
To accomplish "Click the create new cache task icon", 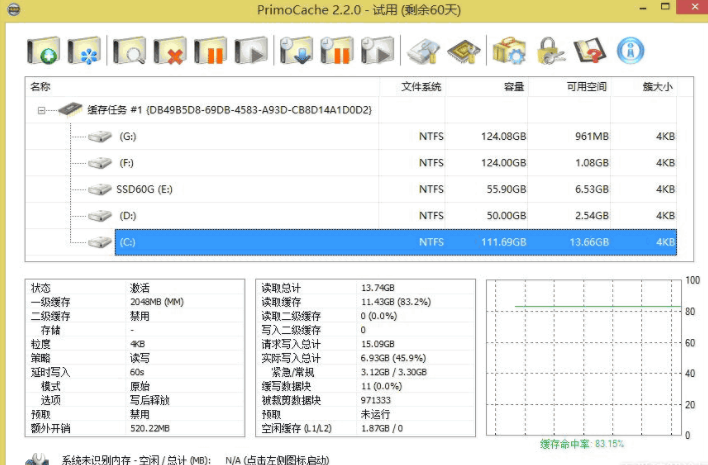I will (x=44, y=50).
